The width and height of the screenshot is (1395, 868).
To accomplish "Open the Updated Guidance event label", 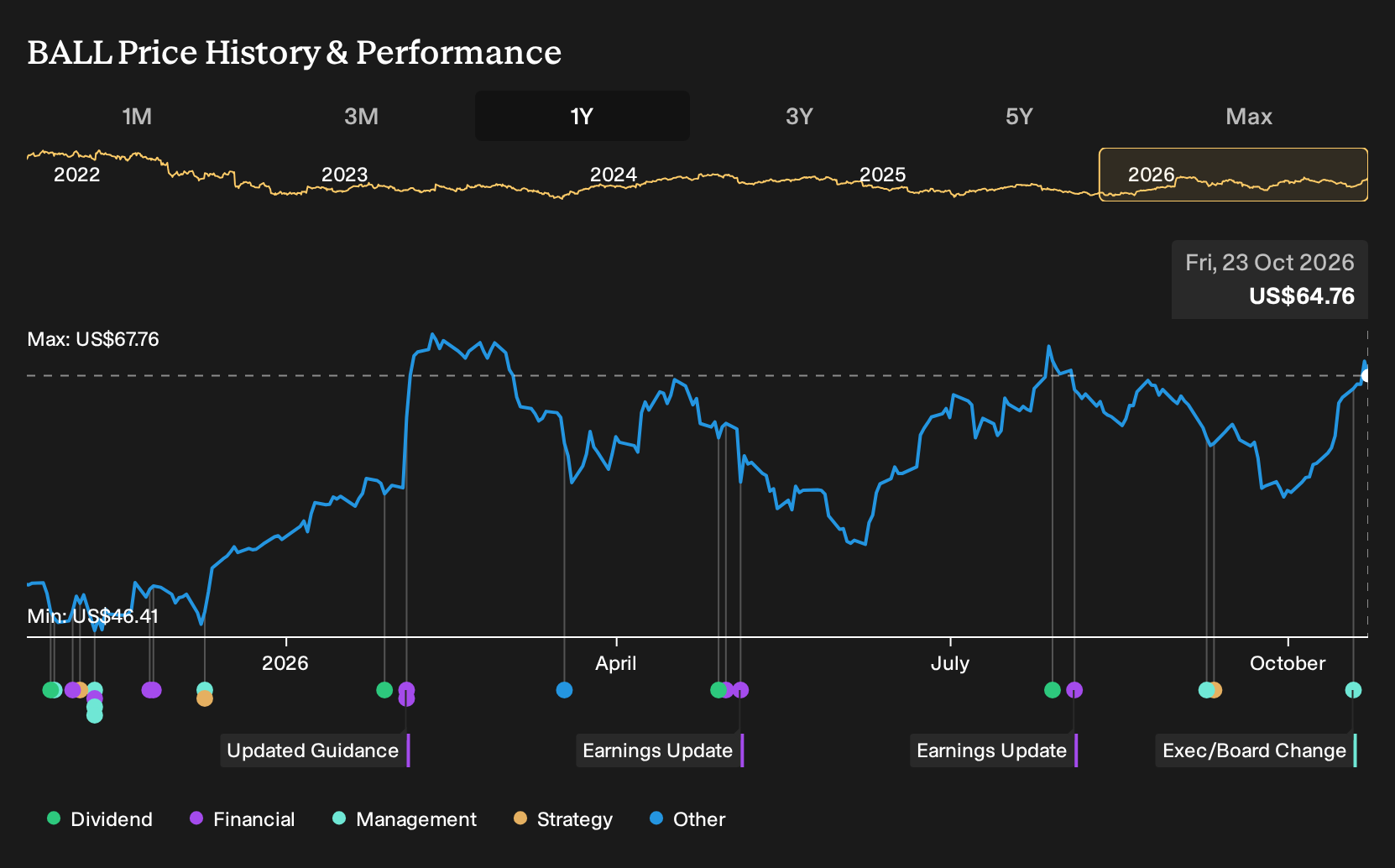I will pyautogui.click(x=315, y=750).
